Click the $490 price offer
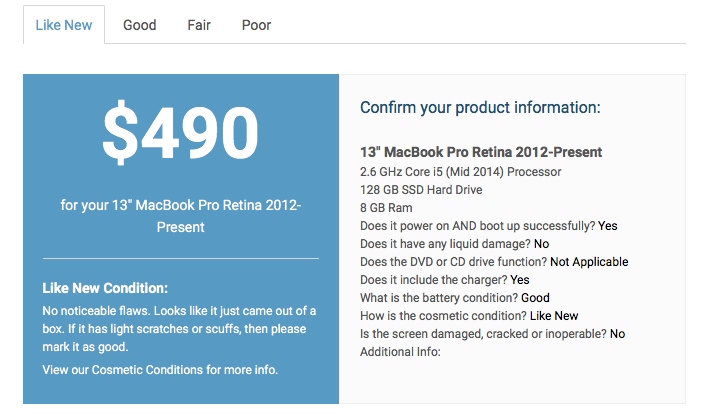703x420 pixels. (x=180, y=132)
